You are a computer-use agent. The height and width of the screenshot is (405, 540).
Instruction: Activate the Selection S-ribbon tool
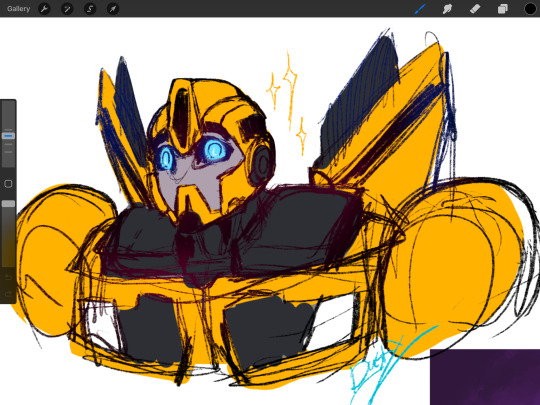click(x=90, y=9)
